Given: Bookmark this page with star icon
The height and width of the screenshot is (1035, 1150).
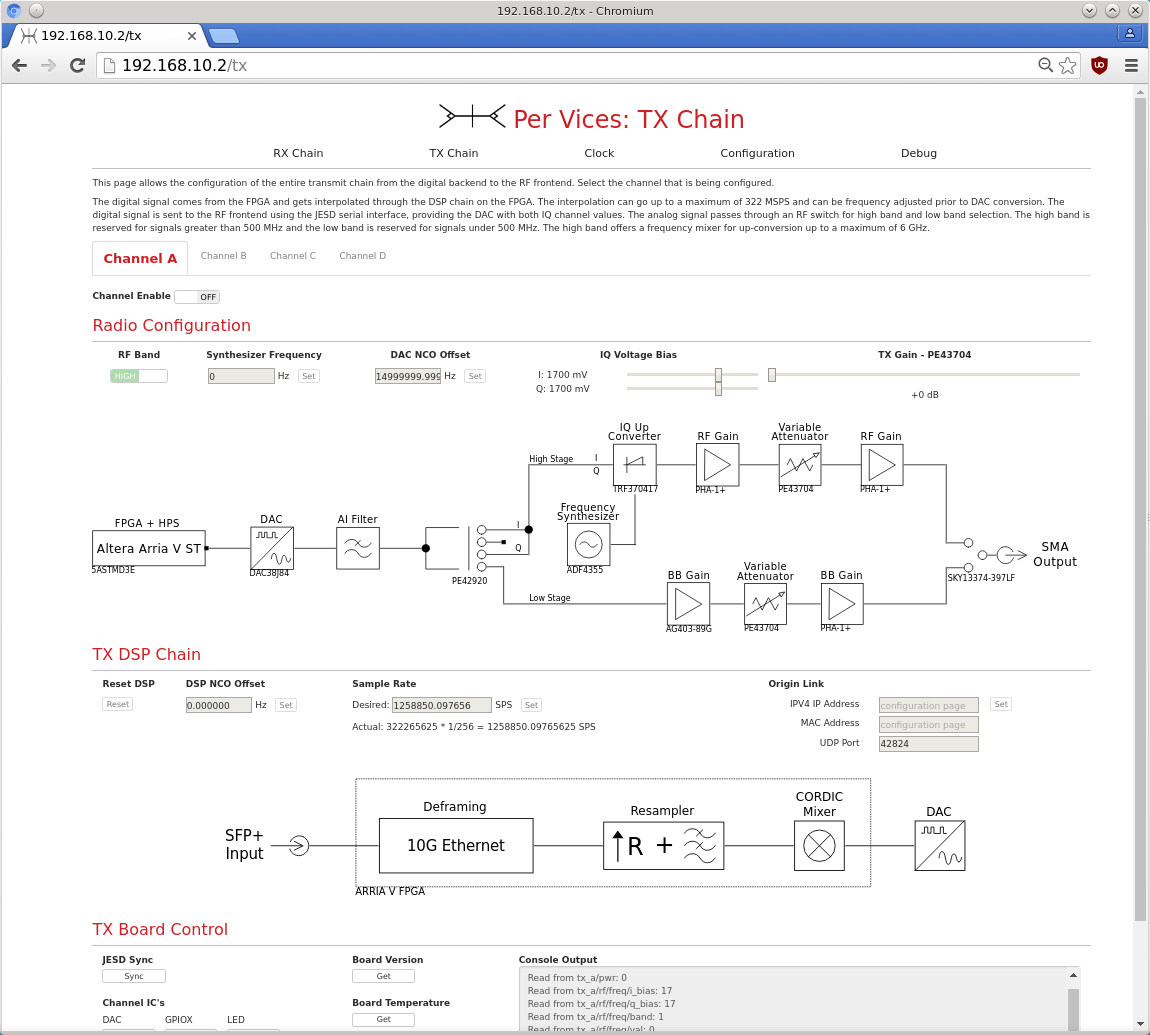Looking at the screenshot, I should tap(1068, 66).
